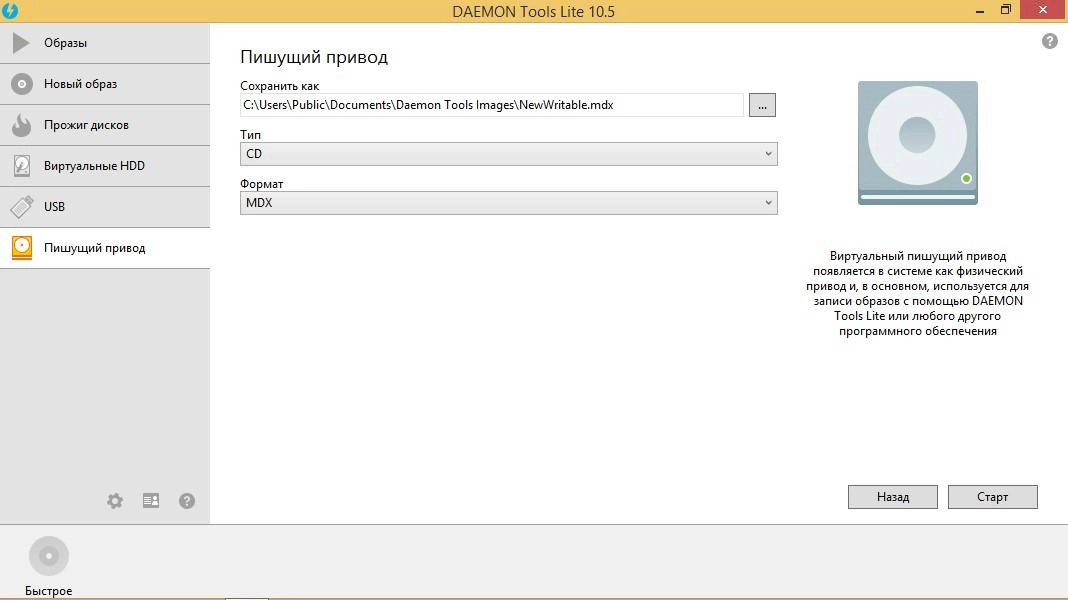Screen dimensions: 1068x600
Task: Select the Пишущий привод sidebar item
Action: coord(105,248)
